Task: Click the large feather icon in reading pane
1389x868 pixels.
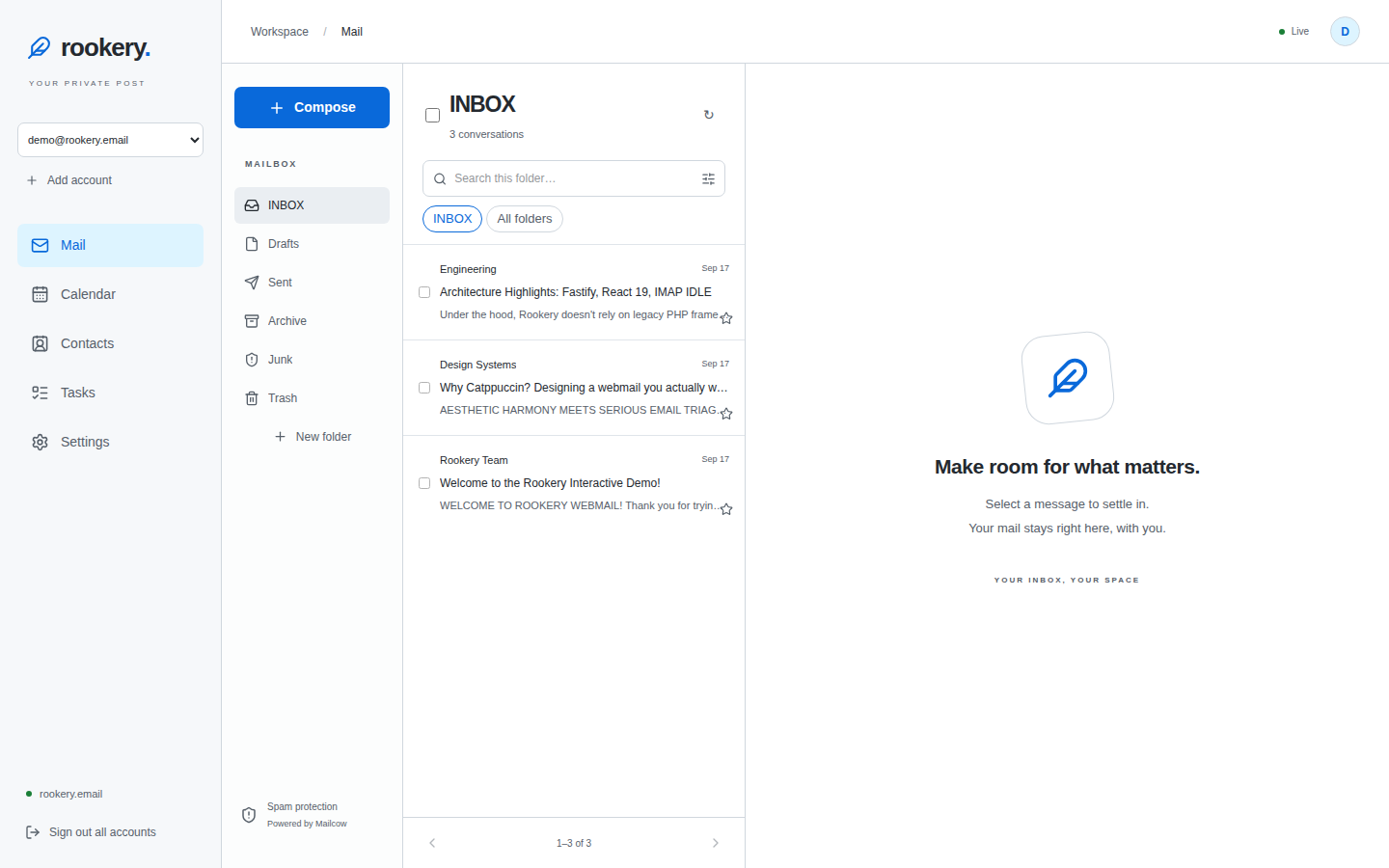Action: [x=1068, y=378]
